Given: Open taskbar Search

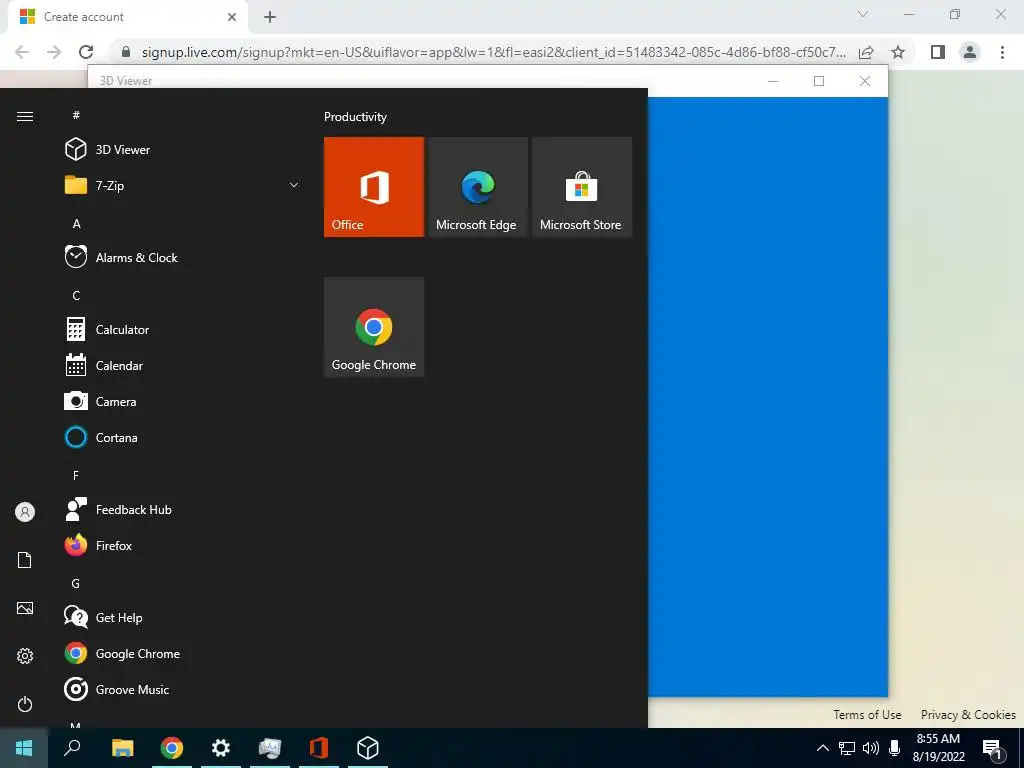Looking at the screenshot, I should point(72,748).
